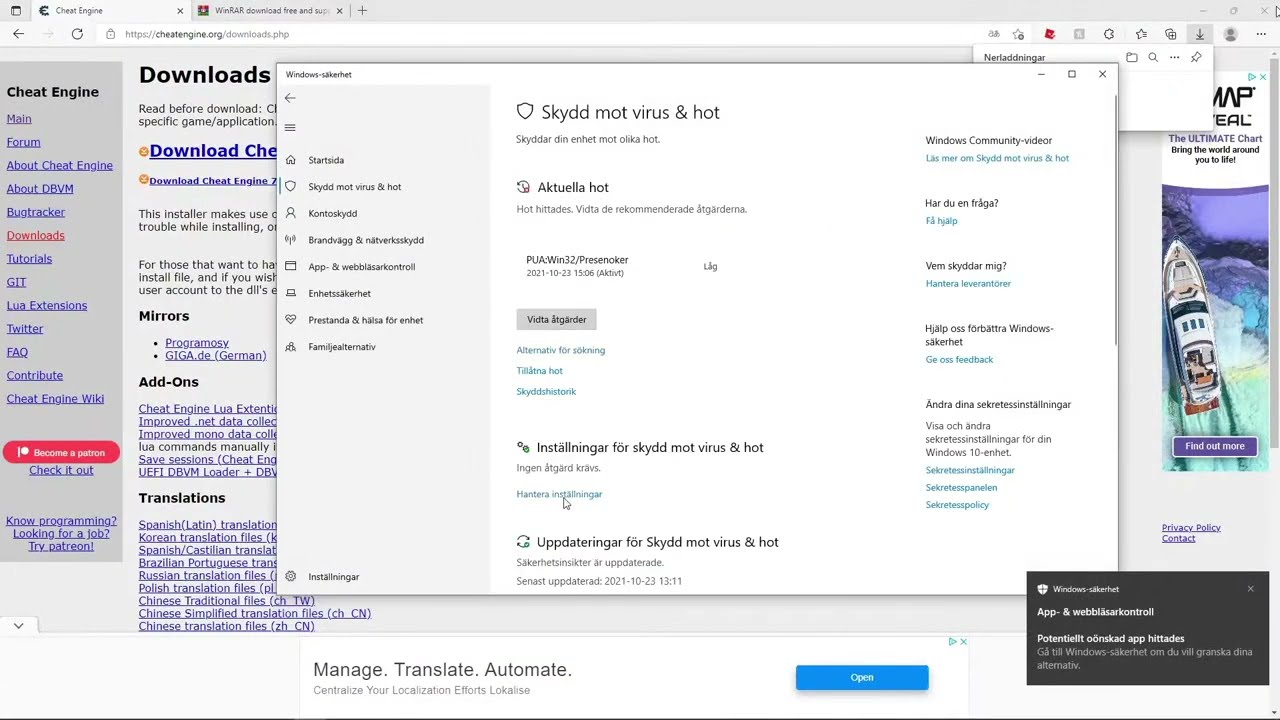Select the PUA:Win32/Presenoker threat entry
Image resolution: width=1280 pixels, height=720 pixels.
[620, 266]
